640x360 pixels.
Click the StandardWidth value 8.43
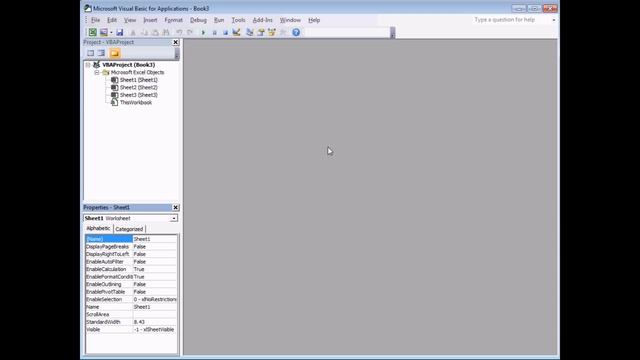pyautogui.click(x=155, y=322)
